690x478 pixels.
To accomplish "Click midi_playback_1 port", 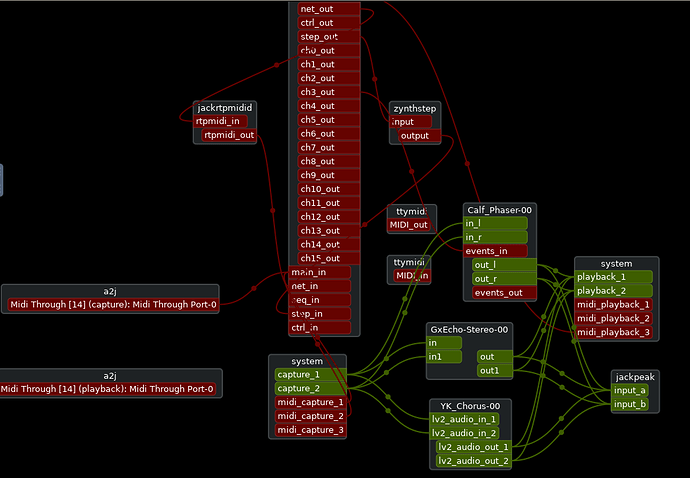I will [613, 305].
